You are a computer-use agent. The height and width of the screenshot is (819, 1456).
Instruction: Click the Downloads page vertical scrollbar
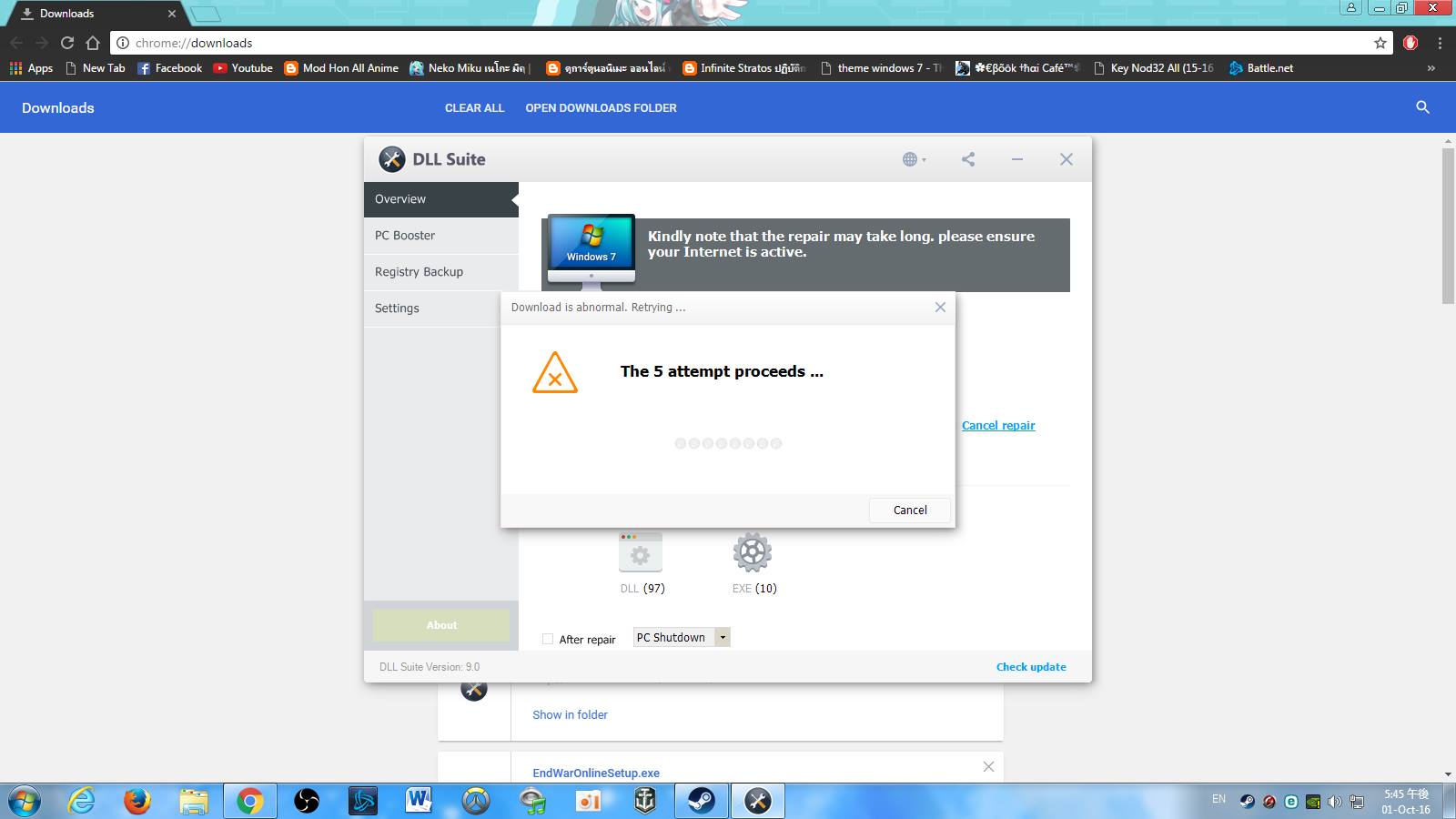tap(1448, 226)
